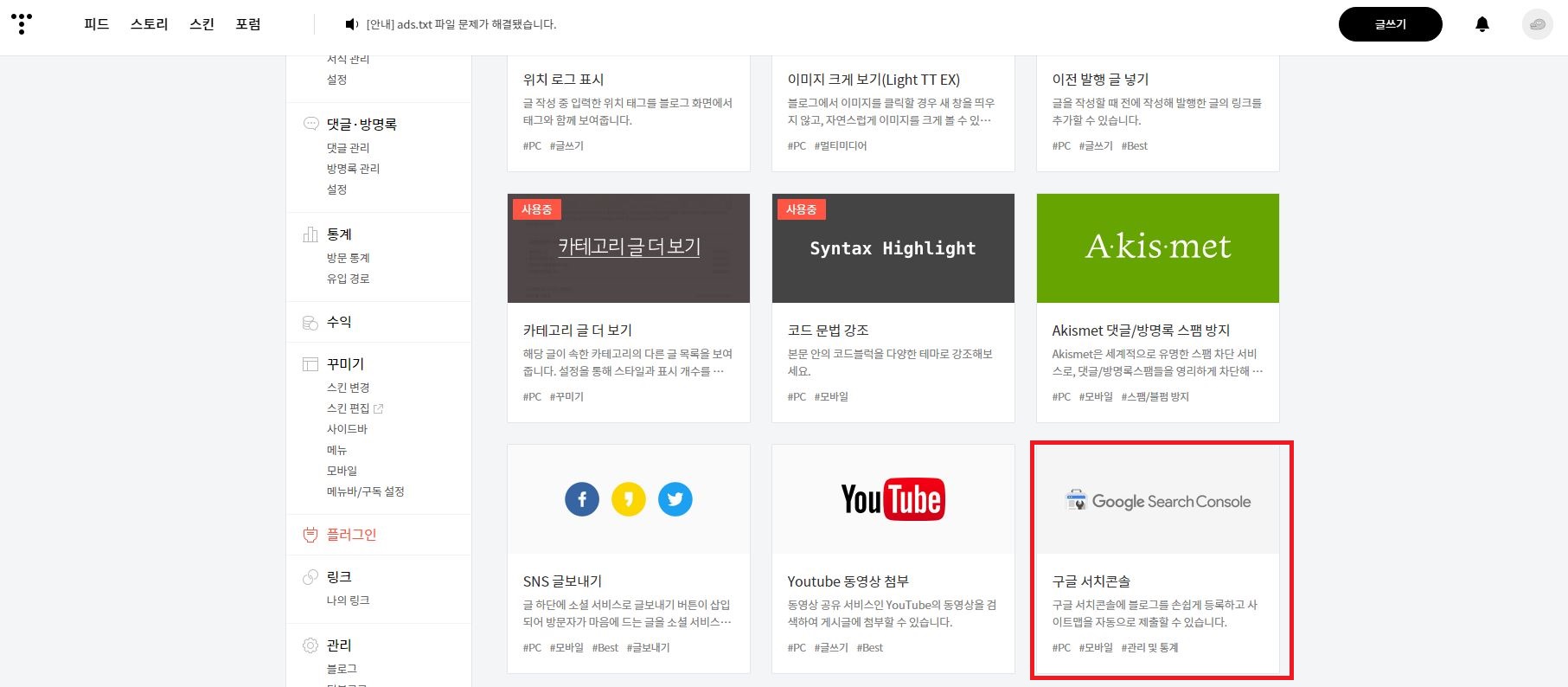Image resolution: width=1568 pixels, height=687 pixels.
Task: Click the 코드 문법 강조 title
Action: (828, 331)
